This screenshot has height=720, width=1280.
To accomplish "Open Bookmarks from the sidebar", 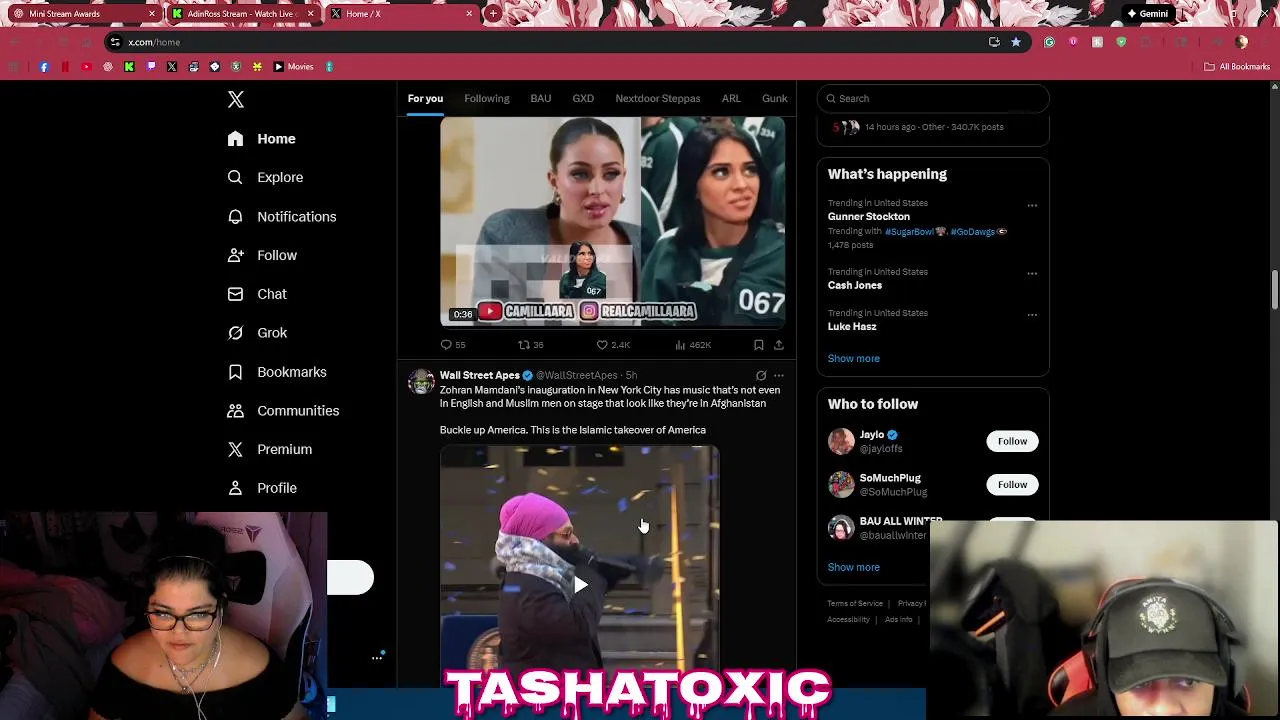I will tap(277, 372).
